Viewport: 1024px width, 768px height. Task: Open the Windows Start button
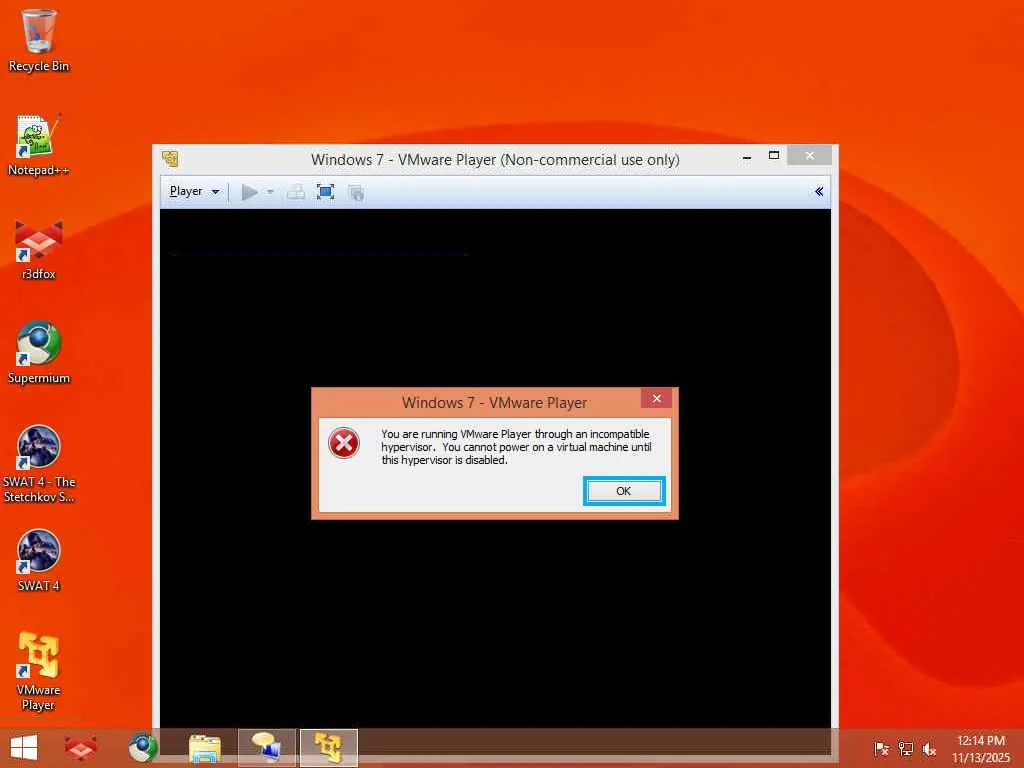24,748
